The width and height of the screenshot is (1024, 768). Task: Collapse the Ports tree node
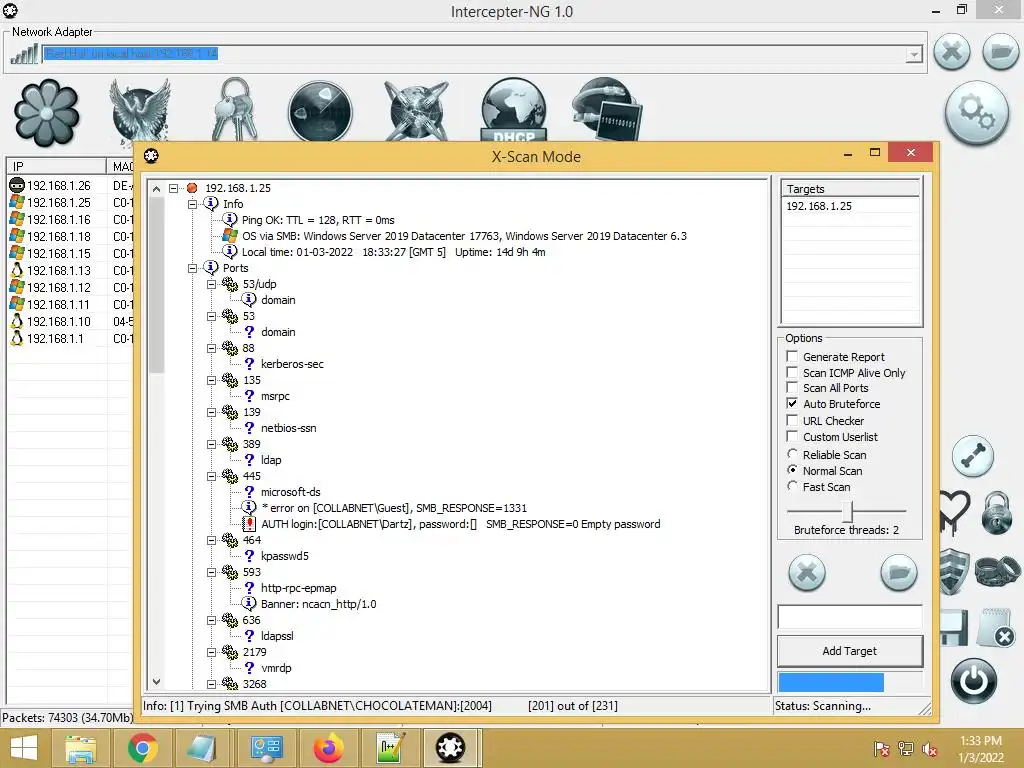(193, 268)
